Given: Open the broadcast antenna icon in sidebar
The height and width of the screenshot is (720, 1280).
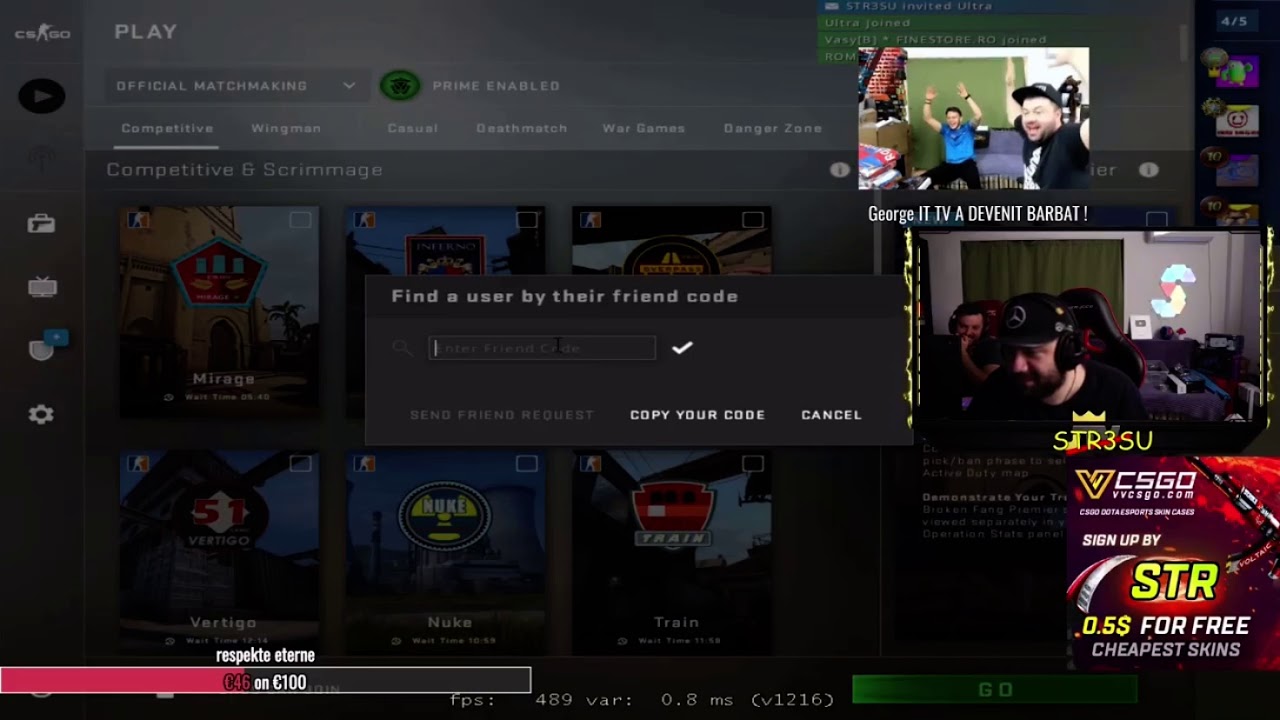Looking at the screenshot, I should coord(42,160).
